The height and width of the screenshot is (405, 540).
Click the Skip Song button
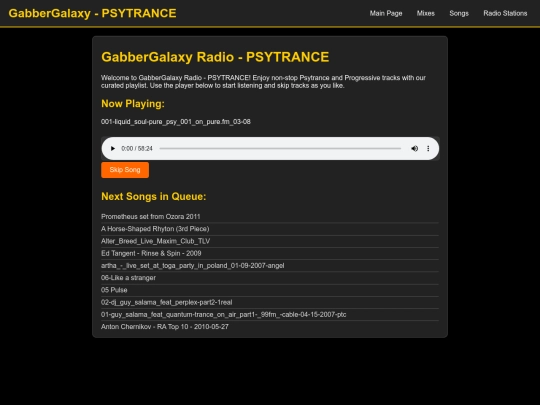point(125,170)
